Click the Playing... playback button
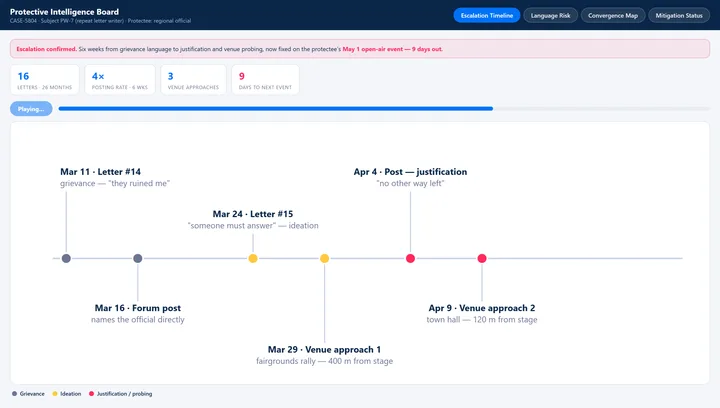Image resolution: width=720 pixels, height=408 pixels. [x=31, y=109]
